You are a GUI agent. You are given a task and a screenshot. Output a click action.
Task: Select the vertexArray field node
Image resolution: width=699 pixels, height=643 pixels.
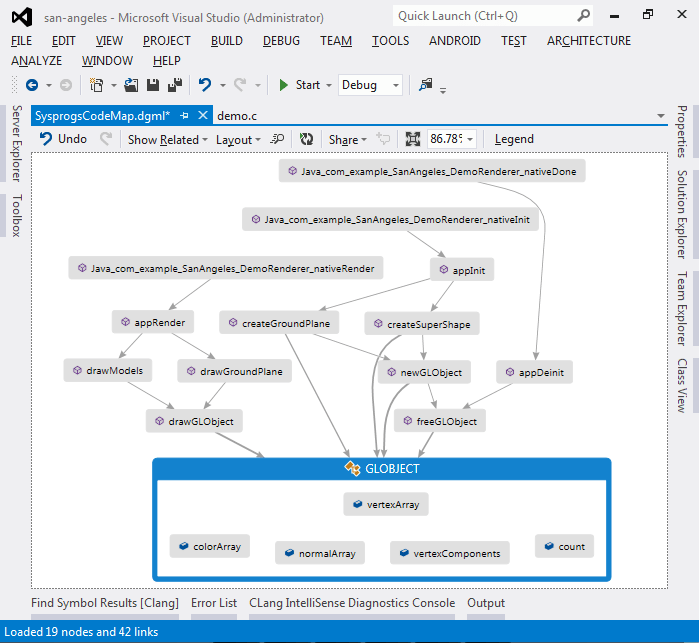tap(386, 504)
